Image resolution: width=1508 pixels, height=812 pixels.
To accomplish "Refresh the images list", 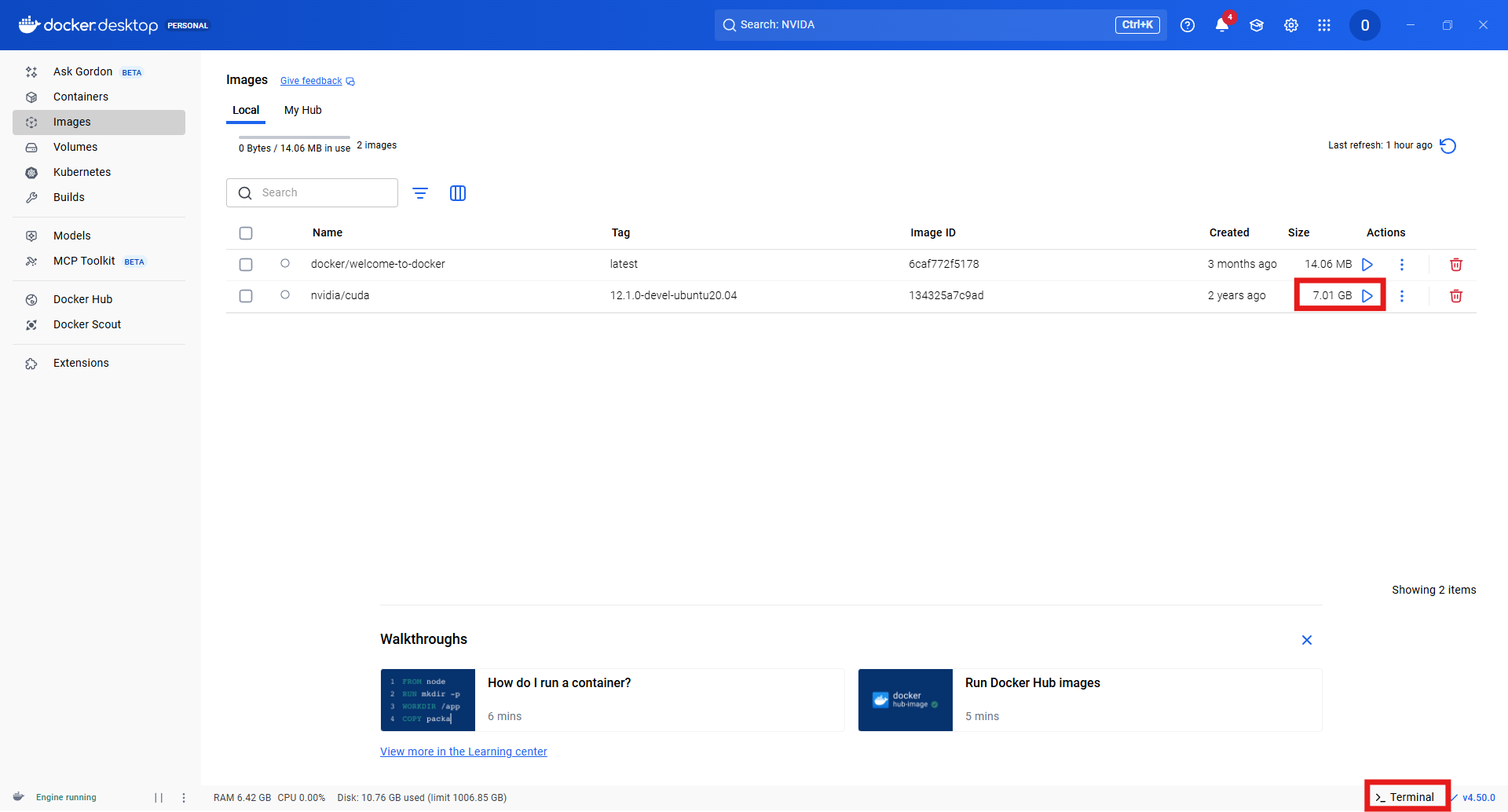I will pos(1448,146).
